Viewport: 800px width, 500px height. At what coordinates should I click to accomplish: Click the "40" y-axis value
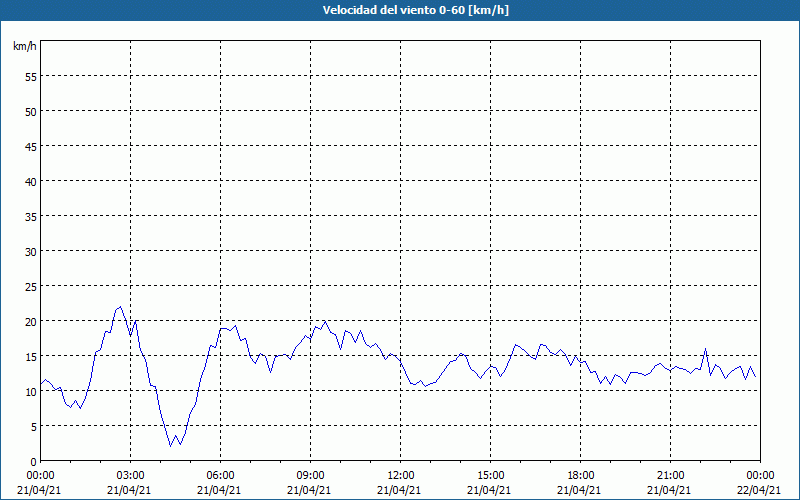point(31,181)
